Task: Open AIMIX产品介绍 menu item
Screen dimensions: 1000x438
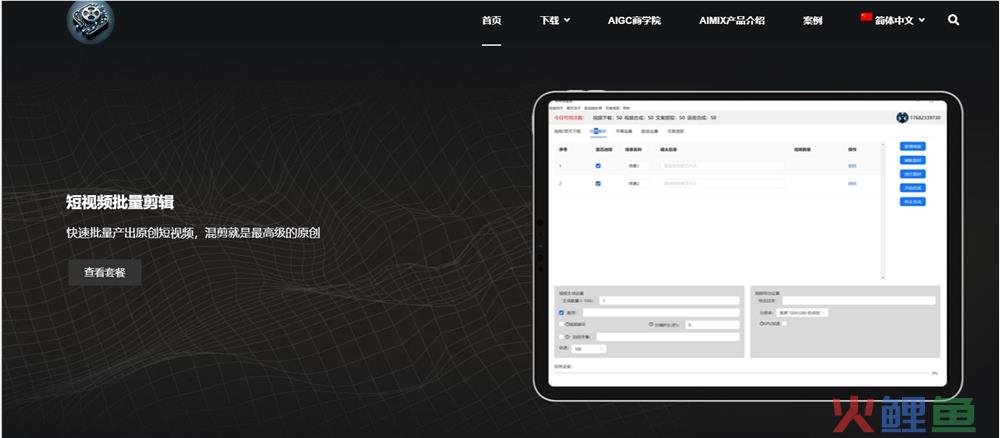Action: tap(732, 20)
